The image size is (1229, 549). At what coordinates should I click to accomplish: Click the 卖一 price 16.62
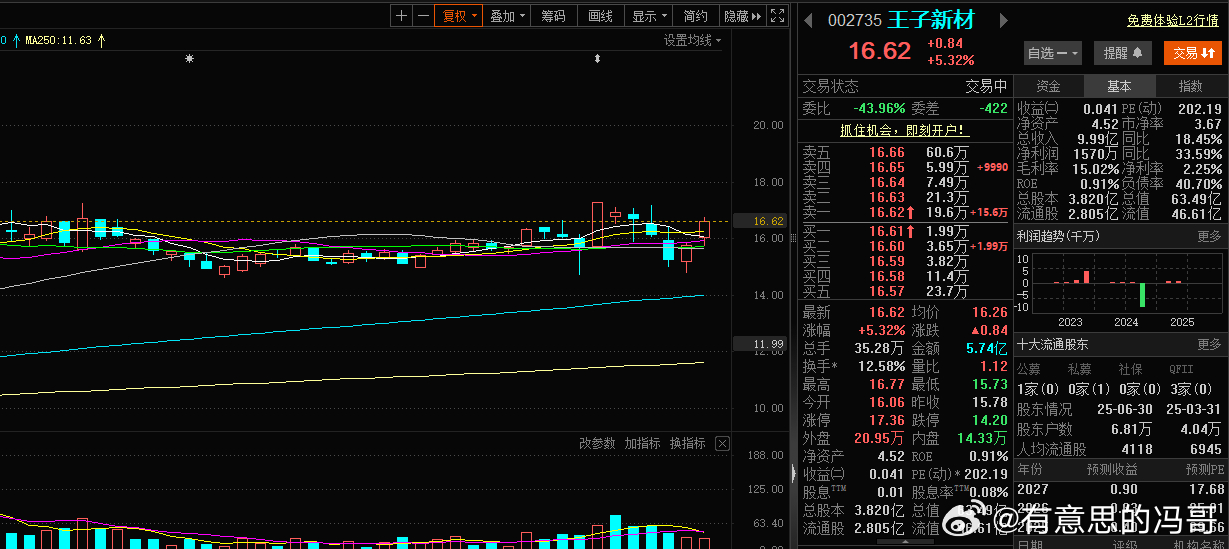[x=887, y=212]
